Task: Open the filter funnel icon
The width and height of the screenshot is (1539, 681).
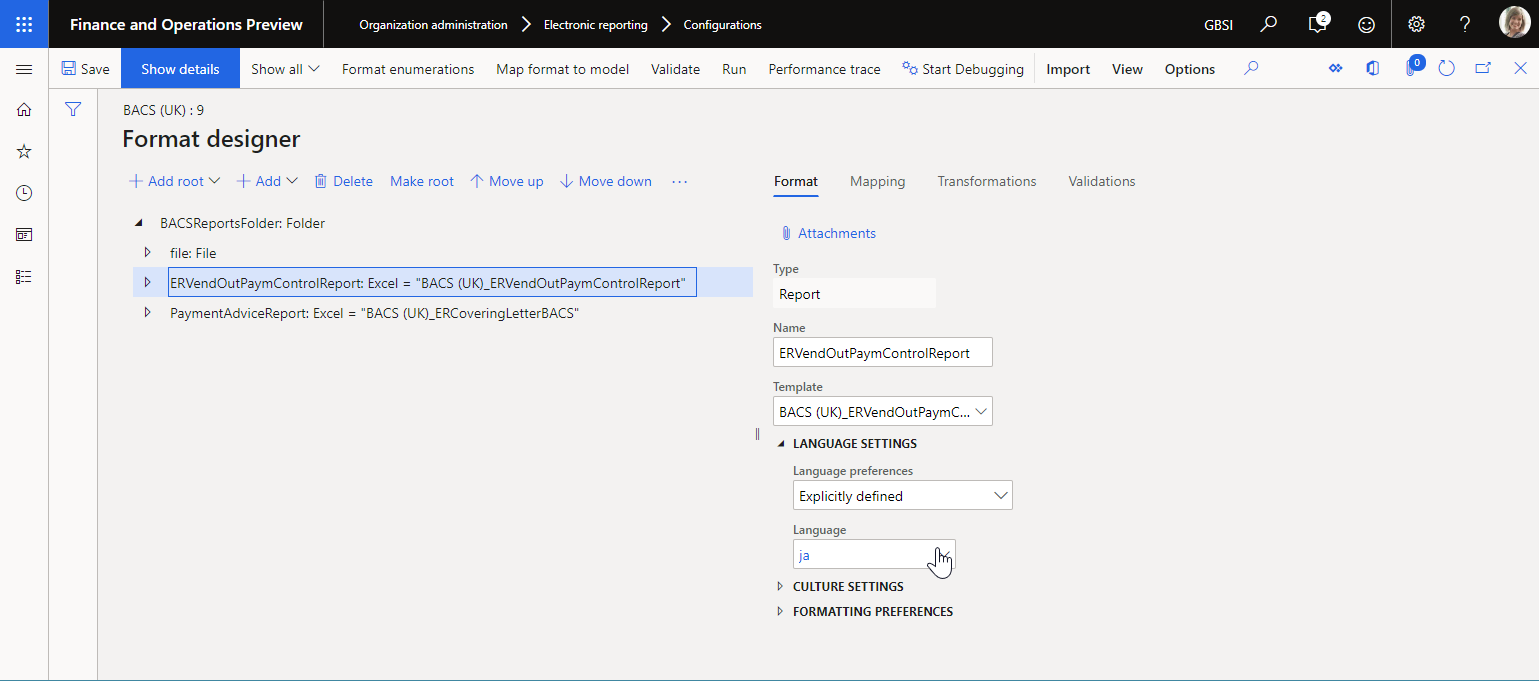Action: click(72, 109)
